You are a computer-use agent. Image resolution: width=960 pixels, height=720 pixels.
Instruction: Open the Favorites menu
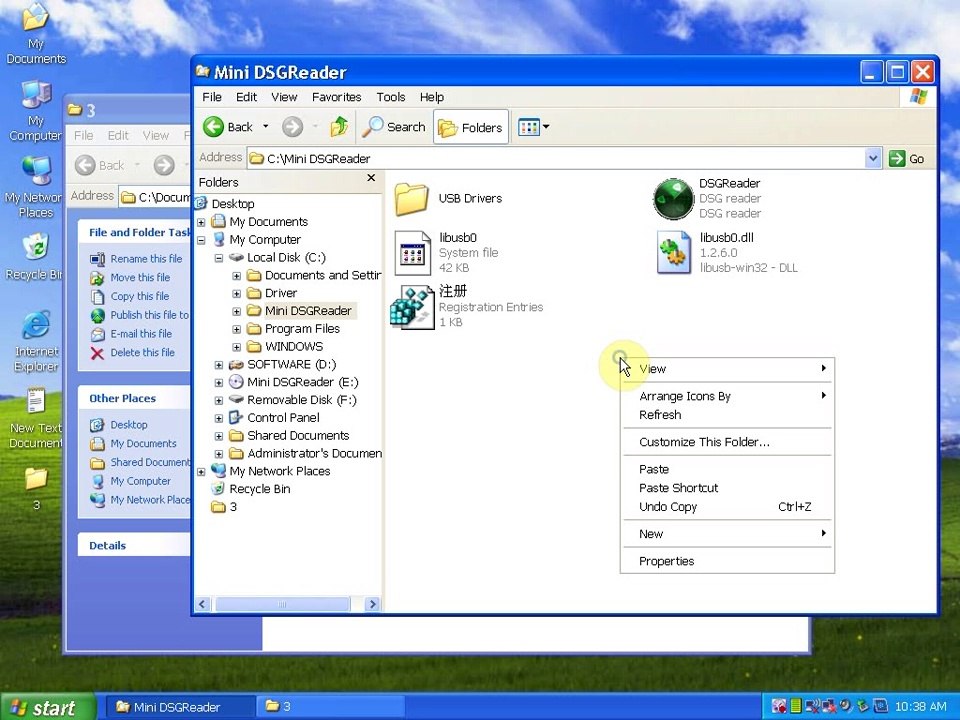tap(337, 97)
